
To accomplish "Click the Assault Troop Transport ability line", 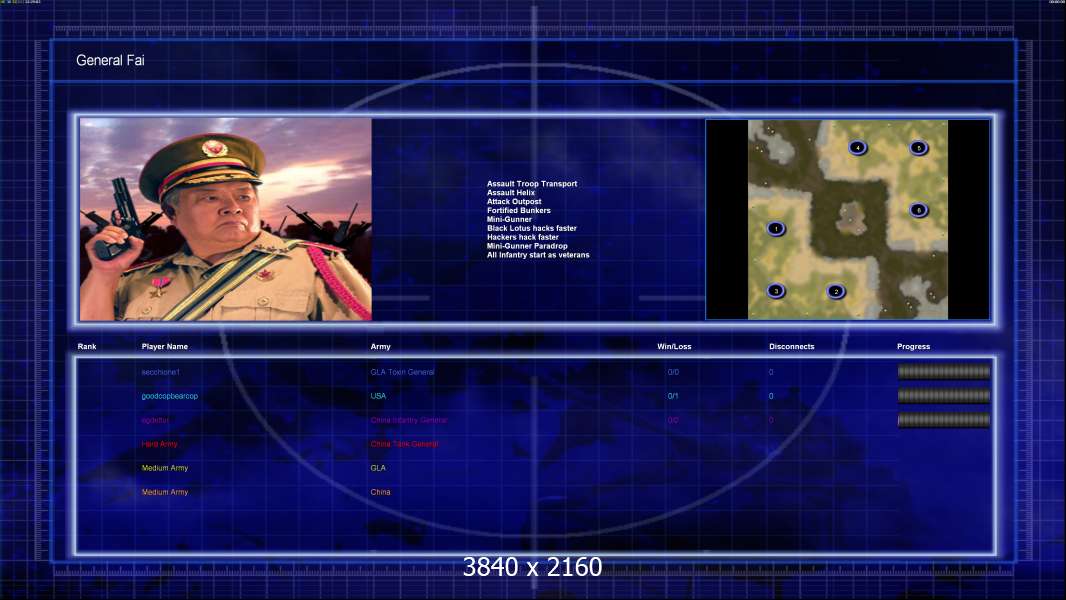I will tap(532, 183).
